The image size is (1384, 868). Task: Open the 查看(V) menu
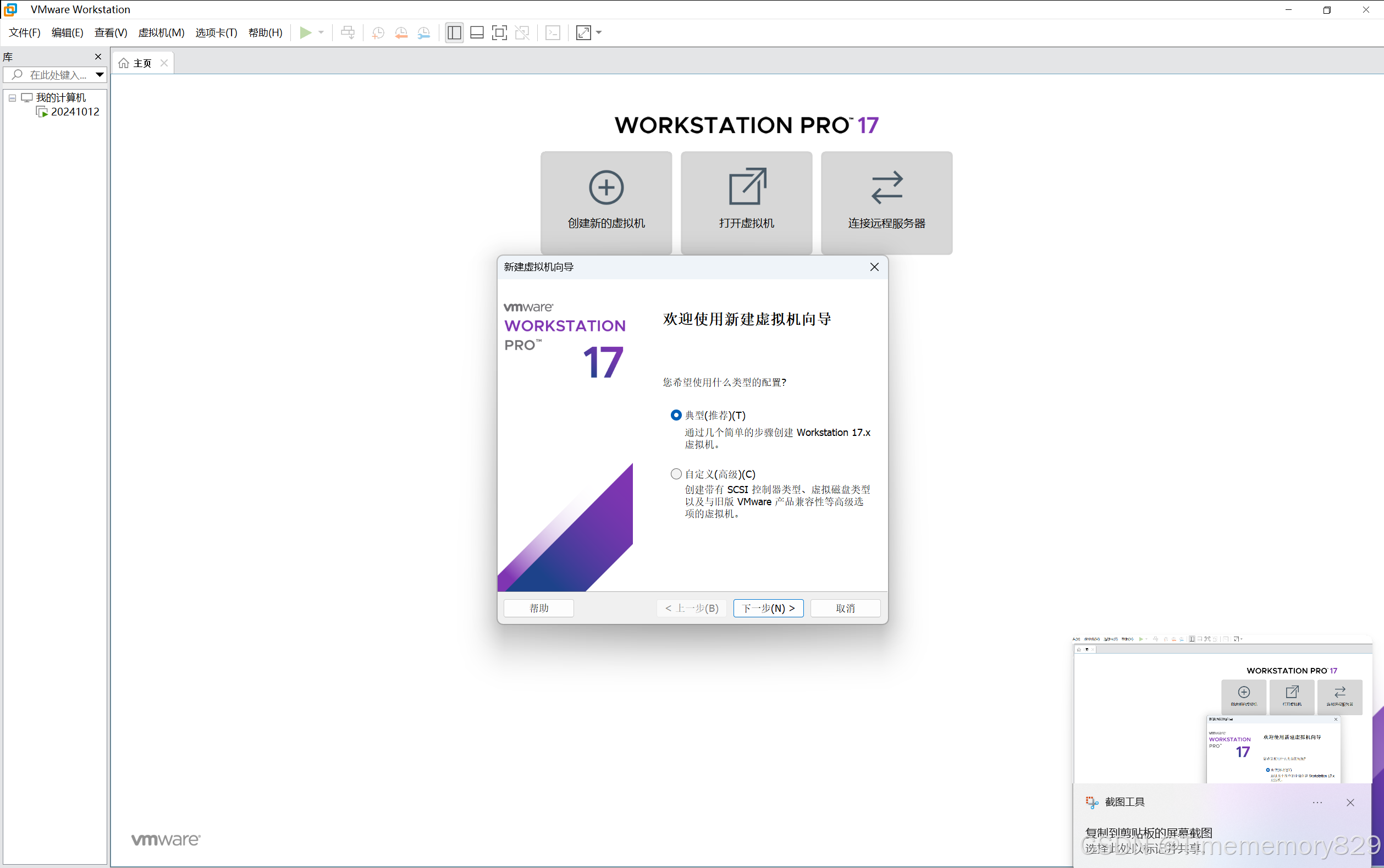(111, 33)
